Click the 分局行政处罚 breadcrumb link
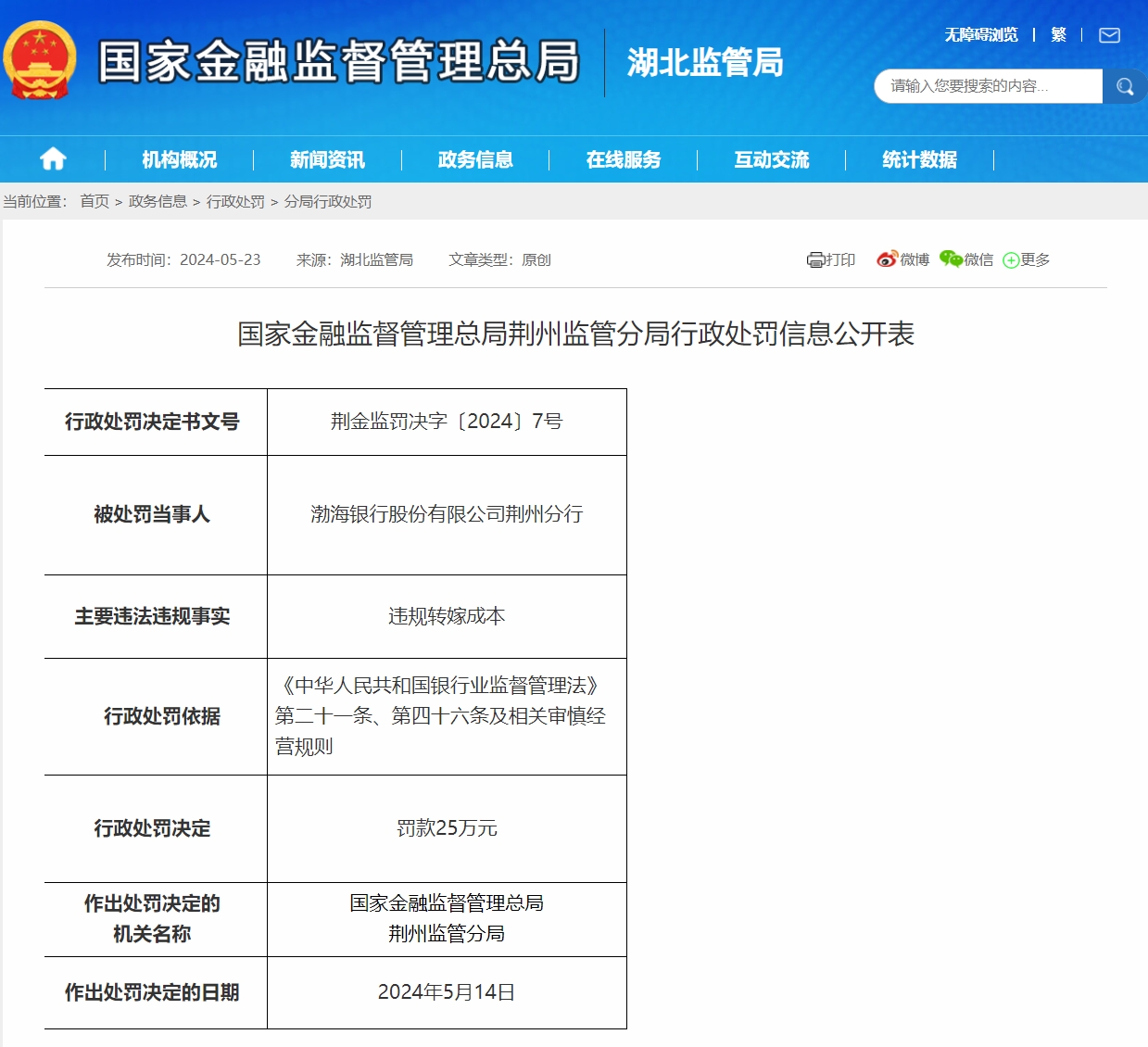The image size is (1148, 1047). pyautogui.click(x=328, y=201)
